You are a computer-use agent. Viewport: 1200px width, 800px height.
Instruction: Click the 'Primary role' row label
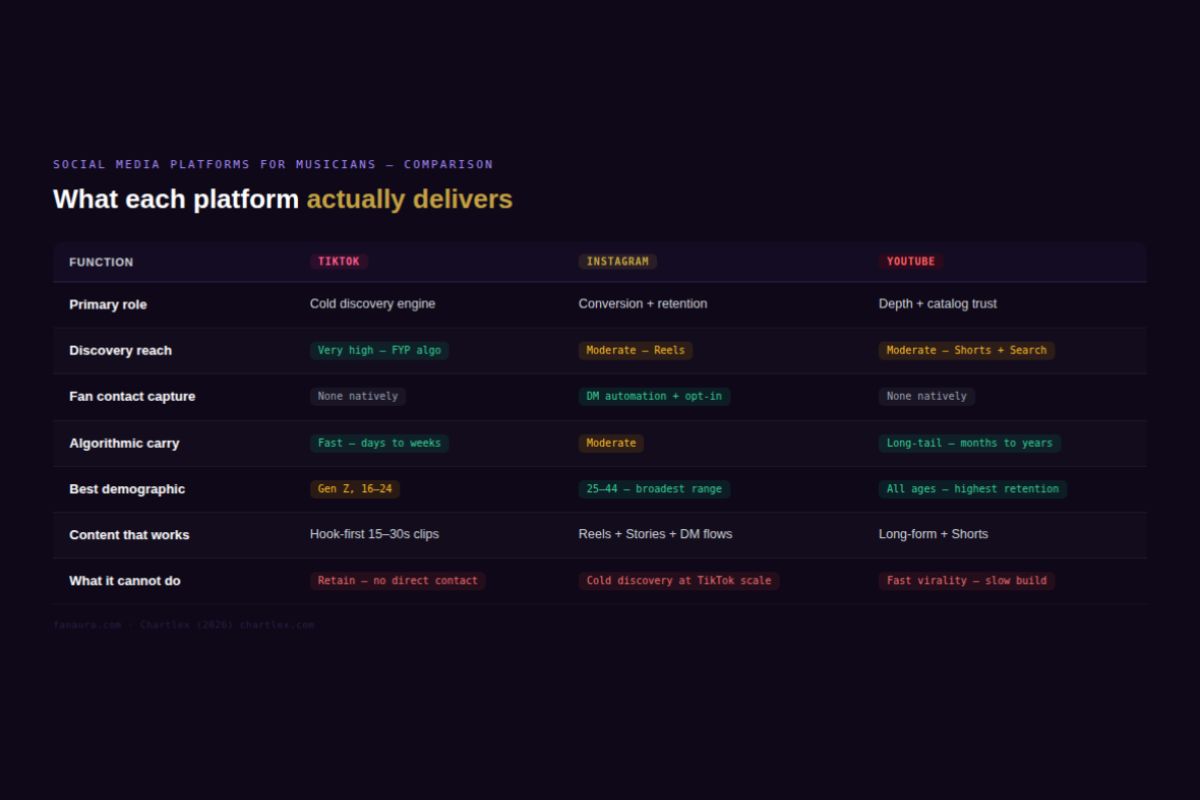click(x=108, y=304)
